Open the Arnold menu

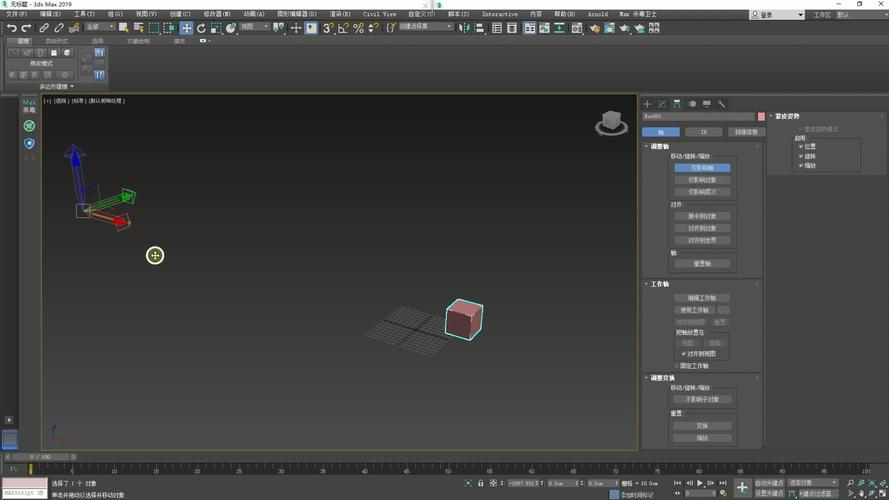[x=598, y=14]
